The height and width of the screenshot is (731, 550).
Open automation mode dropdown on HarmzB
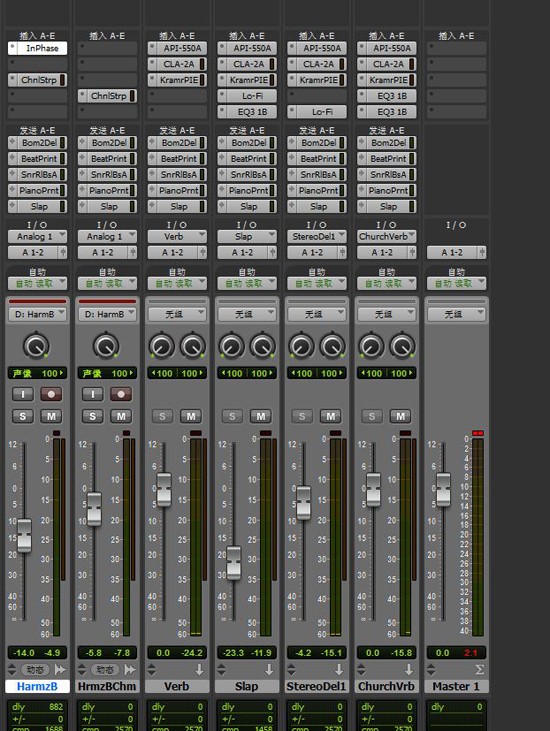[x=37, y=283]
